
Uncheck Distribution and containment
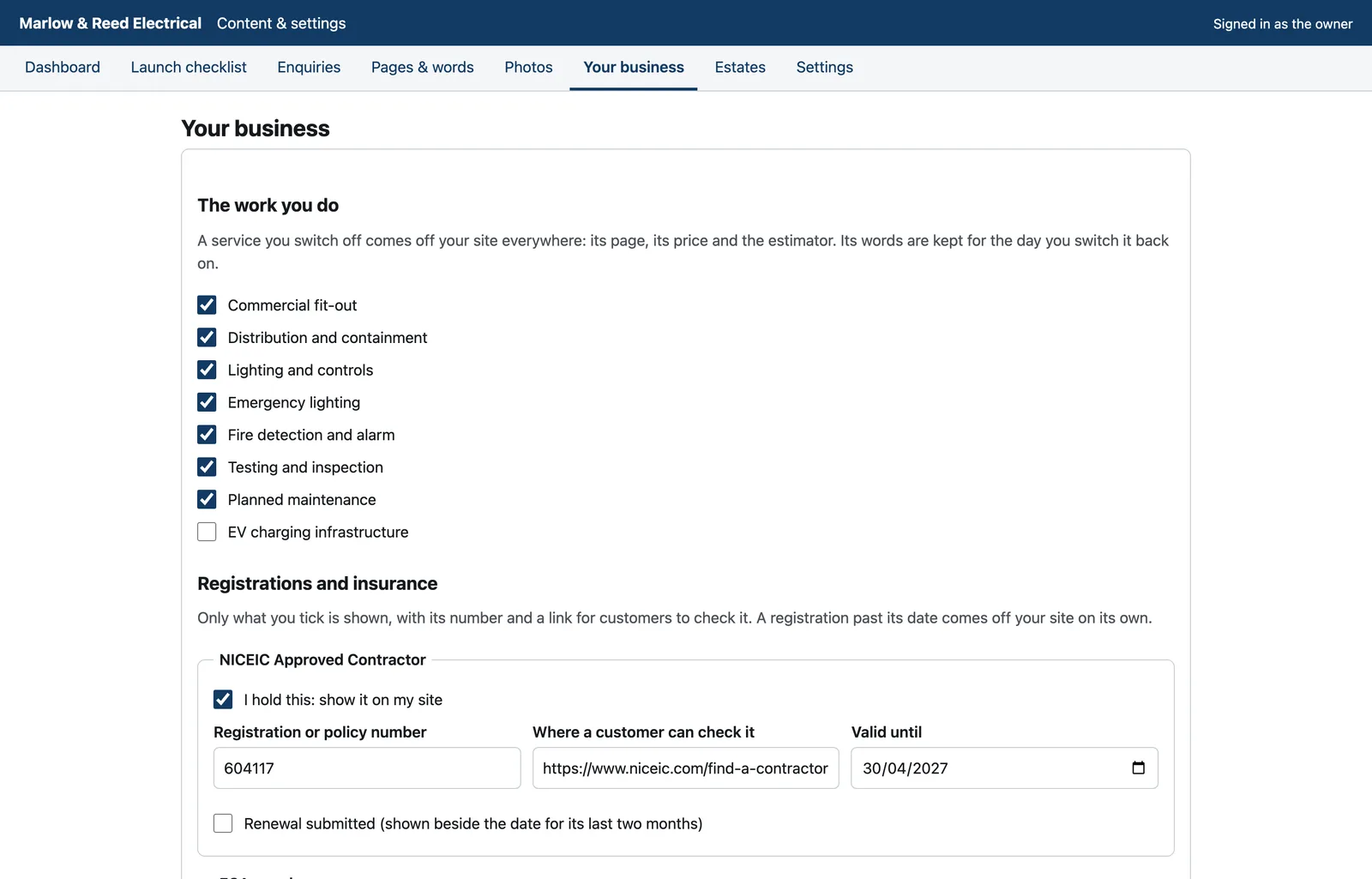coord(207,338)
